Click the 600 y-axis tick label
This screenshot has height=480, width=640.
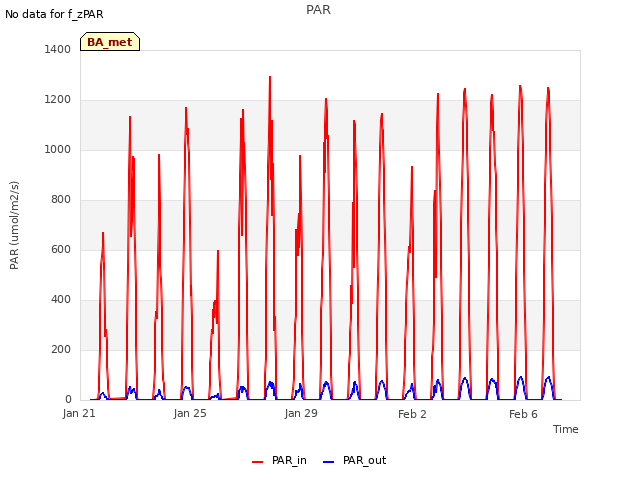(61, 249)
